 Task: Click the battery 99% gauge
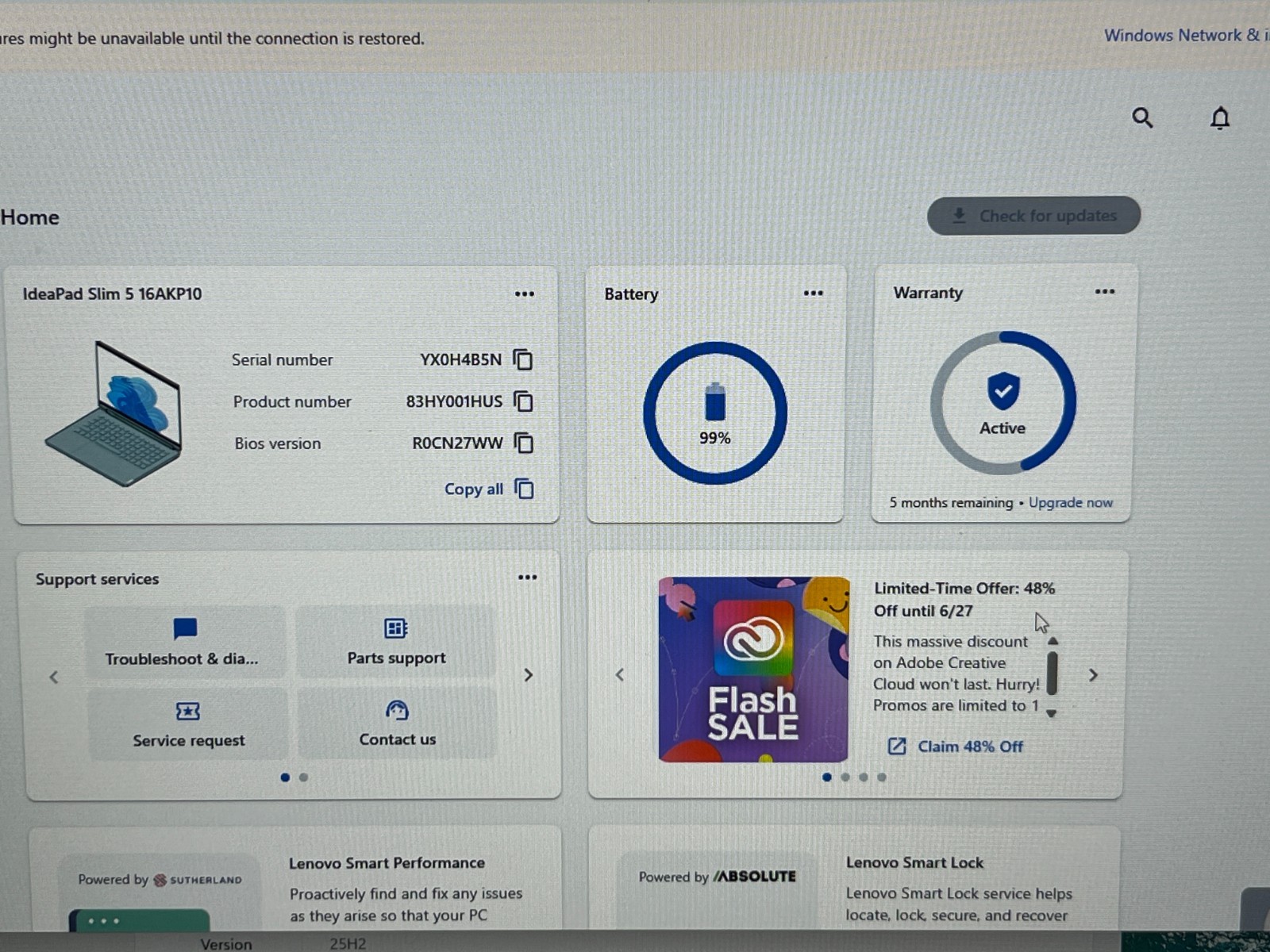pyautogui.click(x=715, y=413)
